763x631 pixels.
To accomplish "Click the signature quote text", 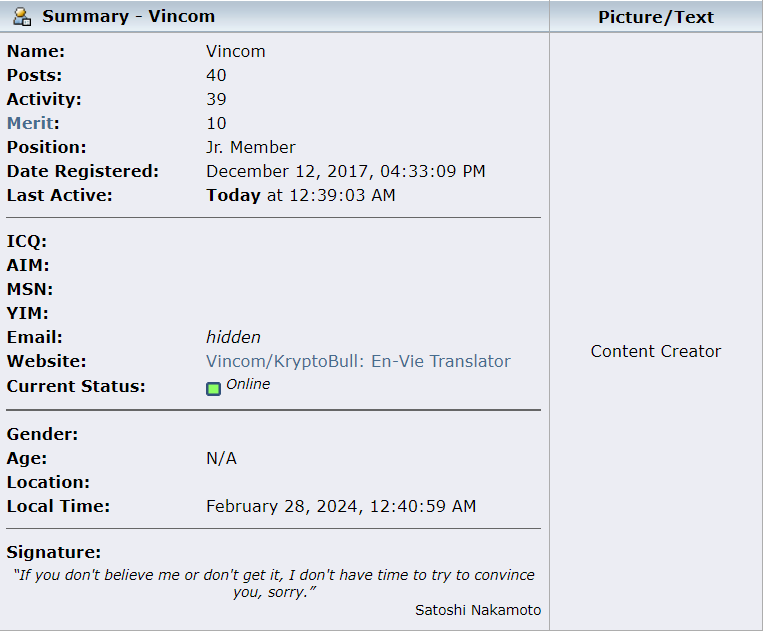I will pos(274,584).
